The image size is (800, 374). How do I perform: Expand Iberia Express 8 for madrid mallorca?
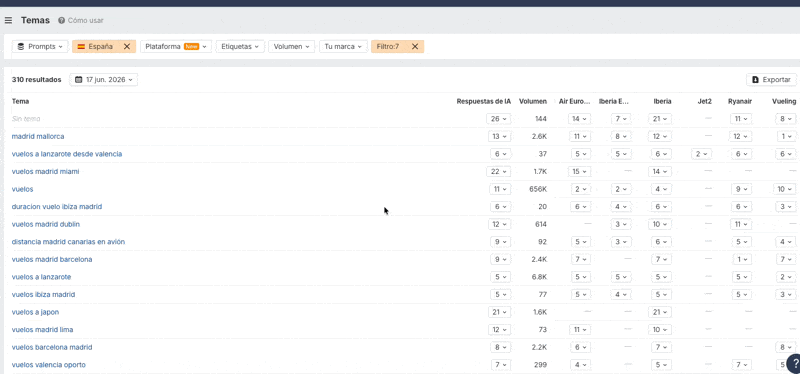pyautogui.click(x=620, y=136)
